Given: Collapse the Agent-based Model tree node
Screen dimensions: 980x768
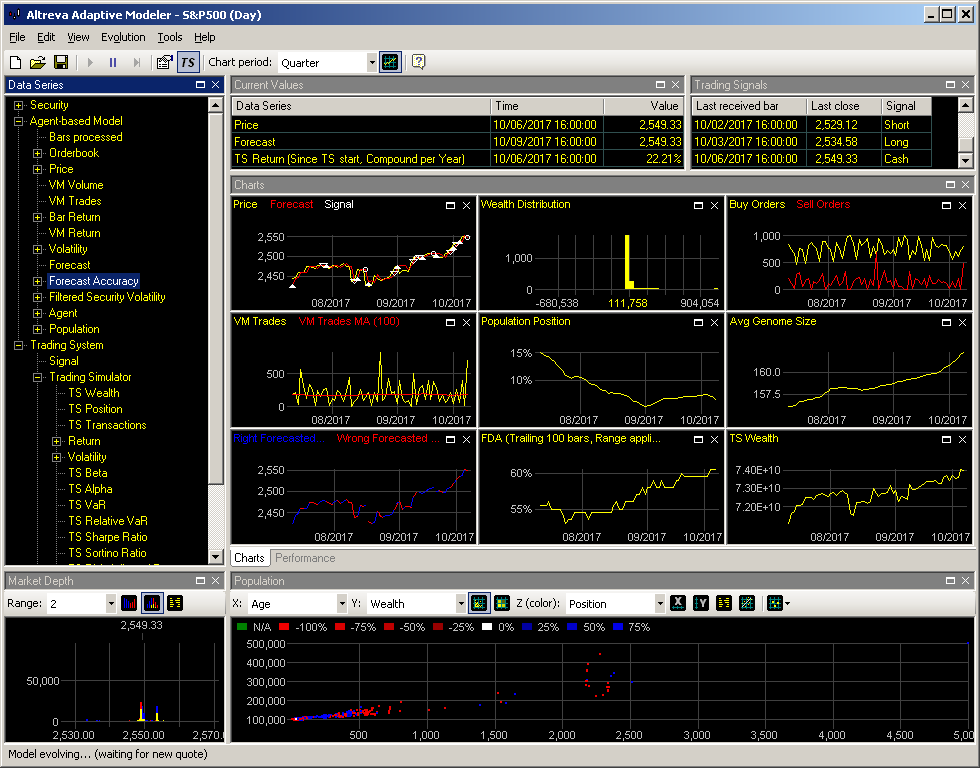Looking at the screenshot, I should (x=18, y=121).
